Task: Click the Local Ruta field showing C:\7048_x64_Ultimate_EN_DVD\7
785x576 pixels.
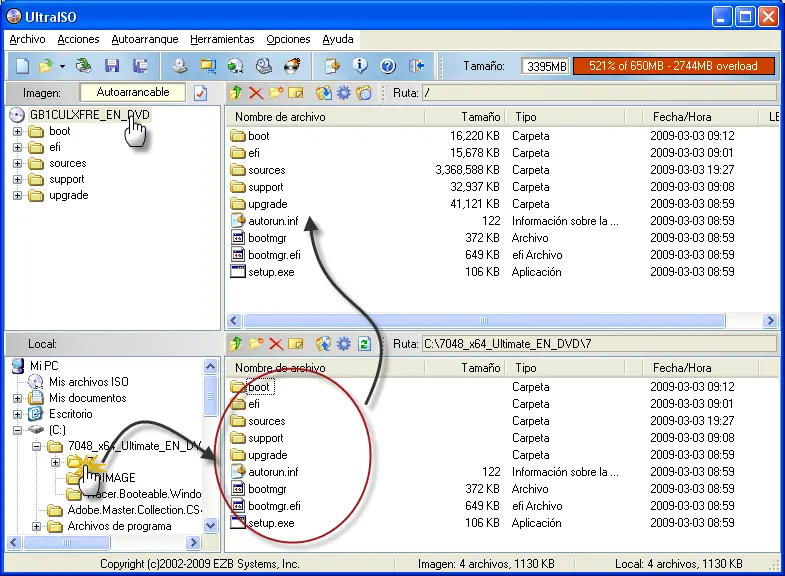Action: 599,344
